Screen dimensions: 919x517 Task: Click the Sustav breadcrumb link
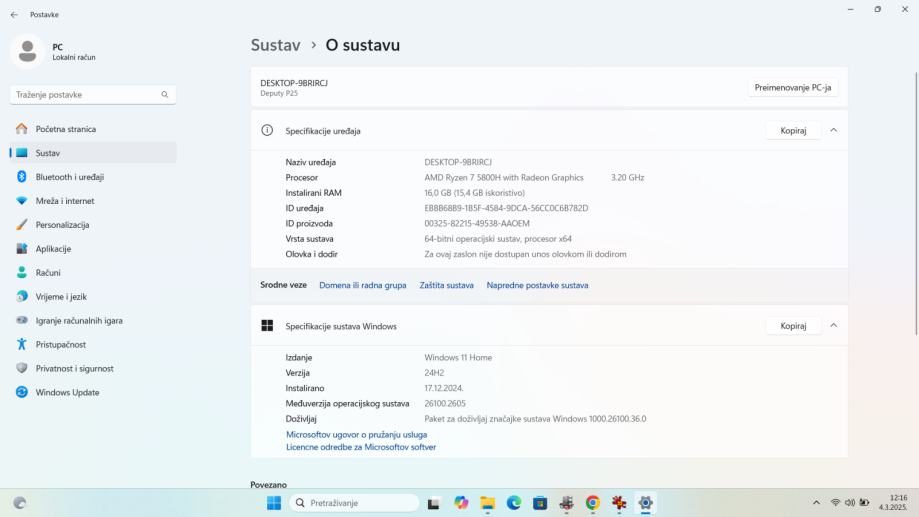275,45
